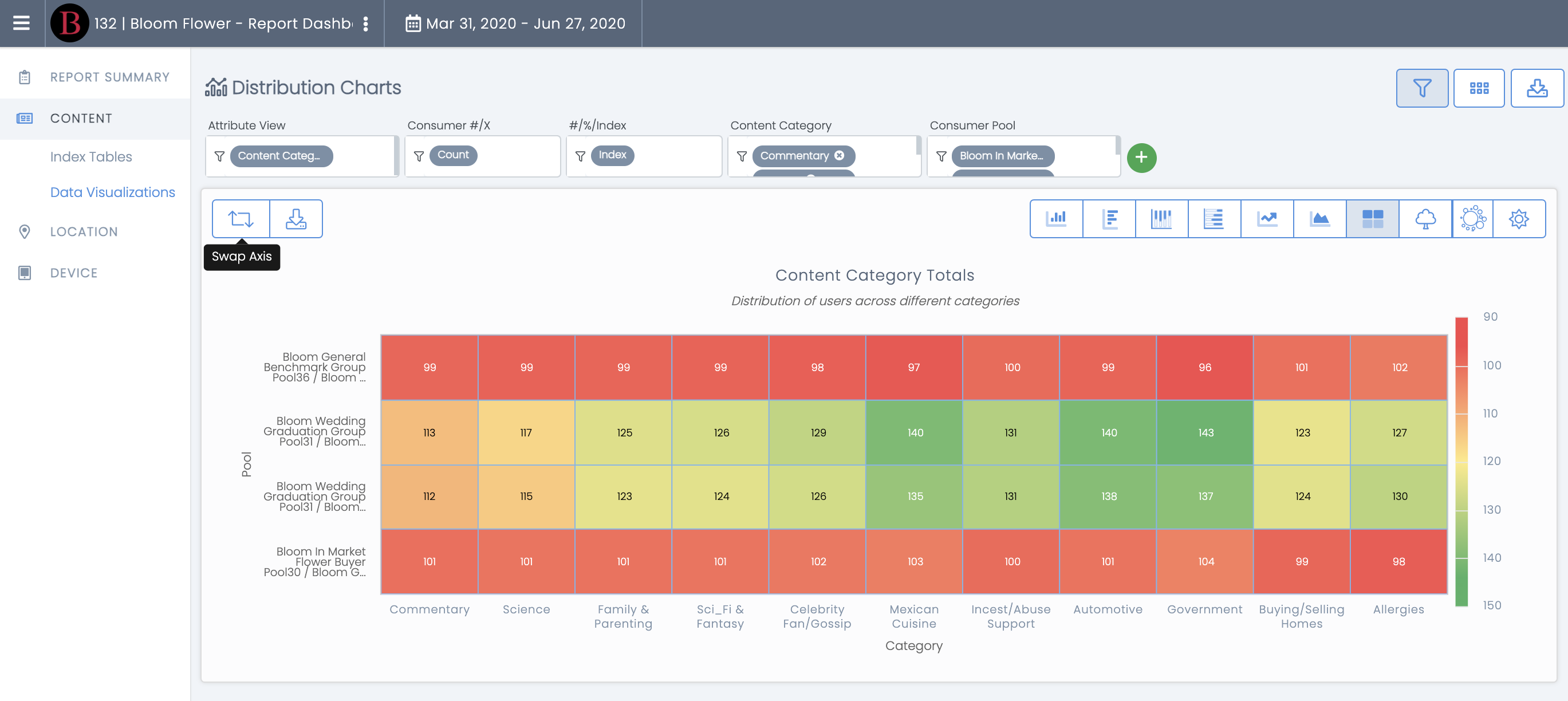Toggle the filter panel button
Image resolution: width=1568 pixels, height=701 pixels.
pos(1421,88)
